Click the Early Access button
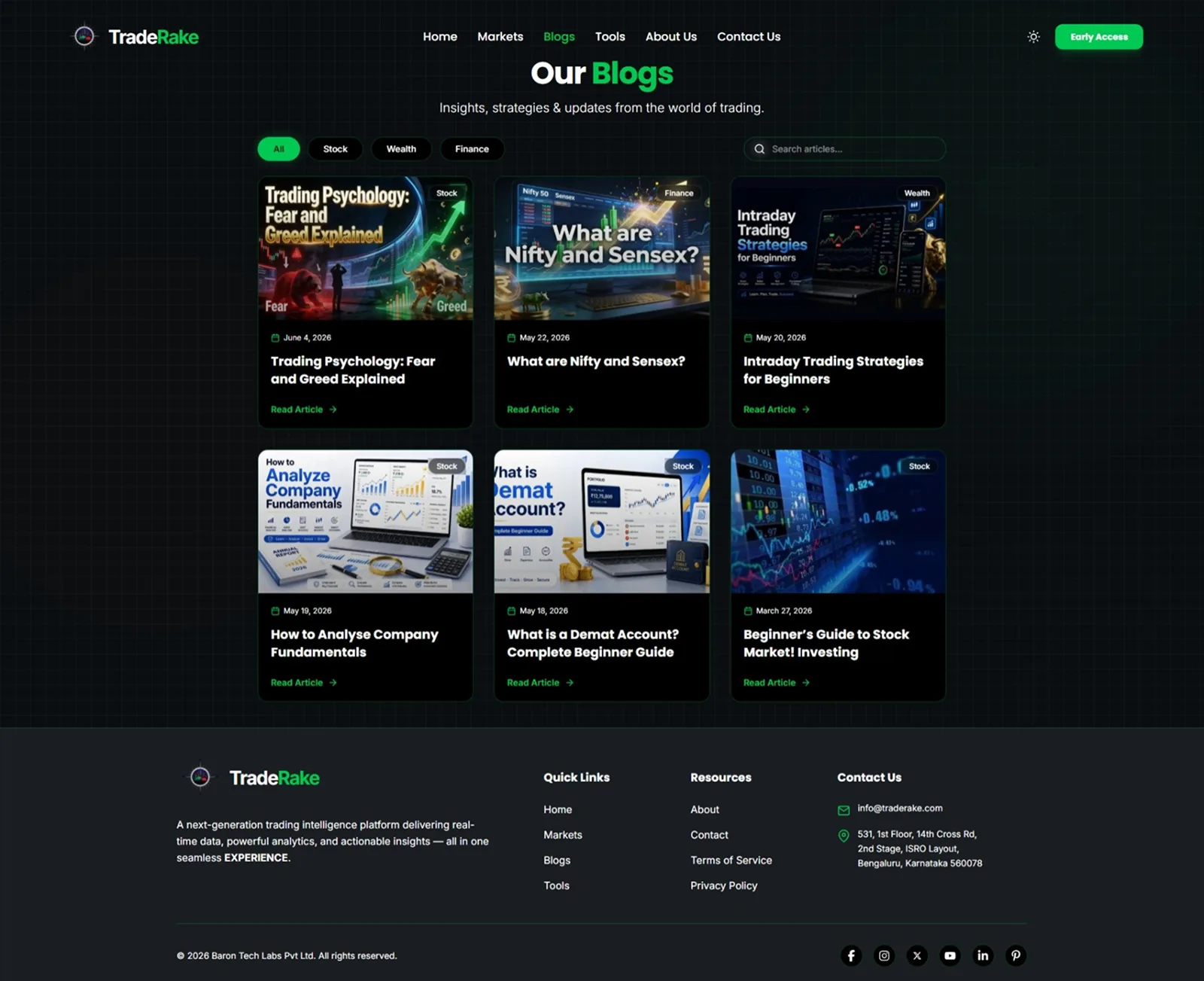Screen dimensions: 1204x981 point(1099,37)
